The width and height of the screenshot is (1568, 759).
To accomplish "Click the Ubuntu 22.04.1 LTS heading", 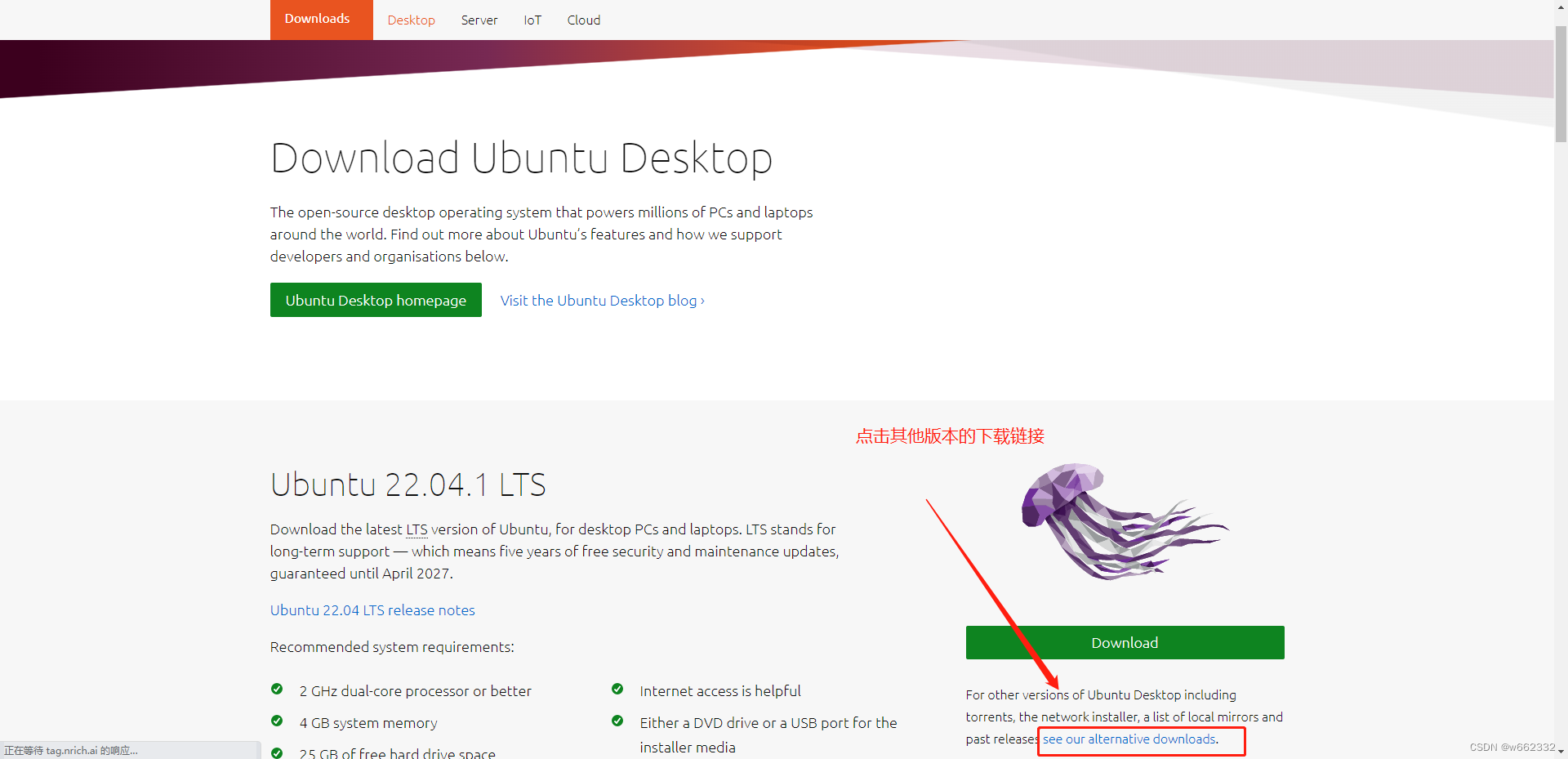I will 408,484.
